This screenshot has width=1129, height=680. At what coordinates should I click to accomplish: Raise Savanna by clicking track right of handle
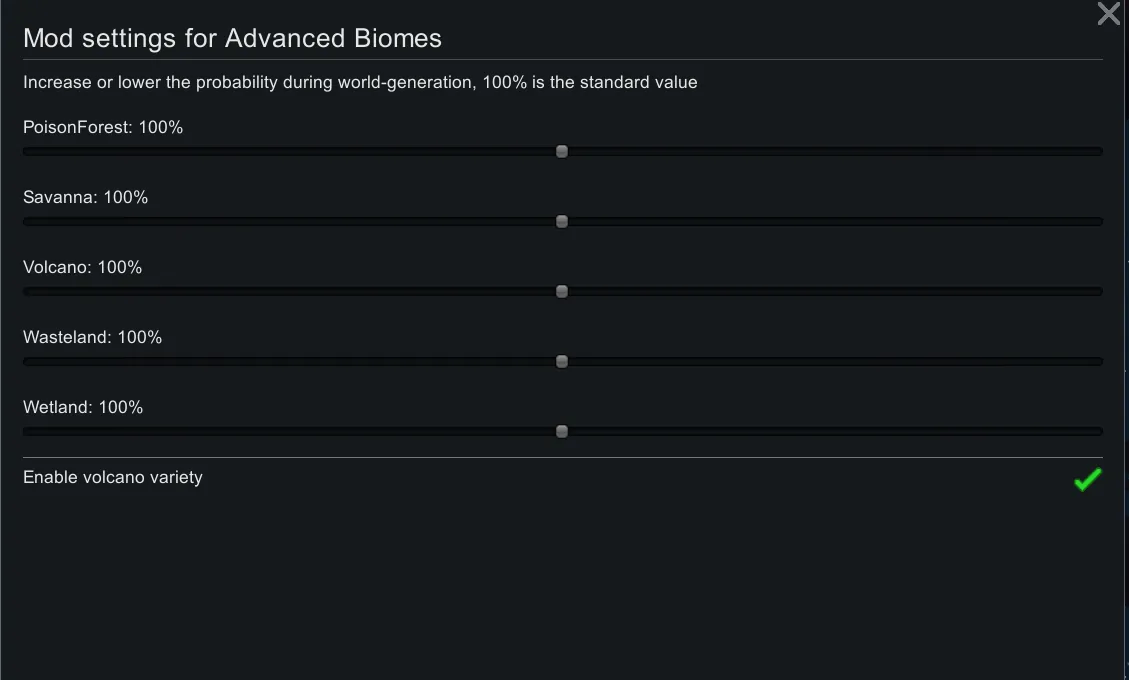[x=830, y=222]
